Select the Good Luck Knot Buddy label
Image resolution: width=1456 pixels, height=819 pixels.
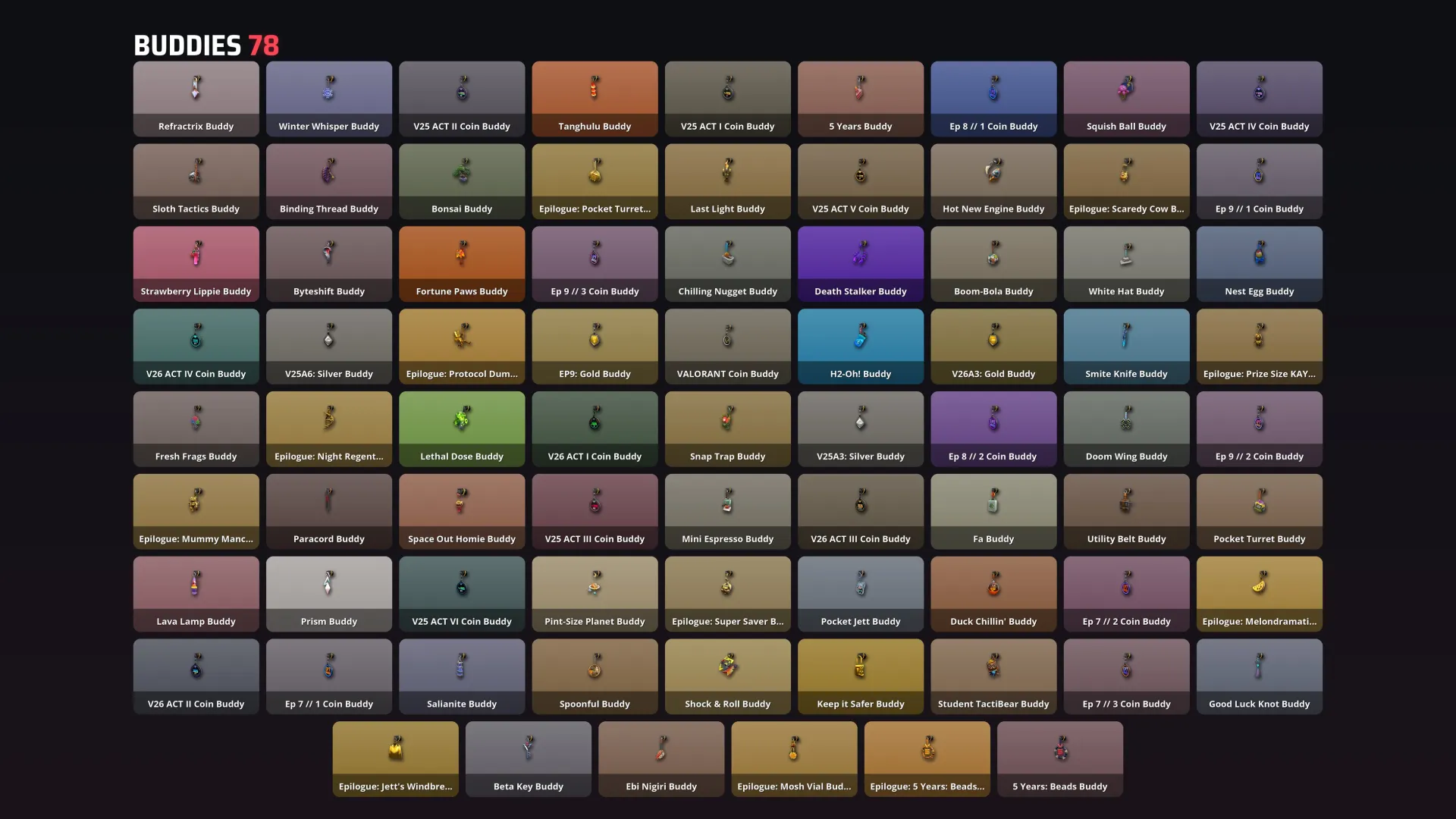click(1260, 704)
